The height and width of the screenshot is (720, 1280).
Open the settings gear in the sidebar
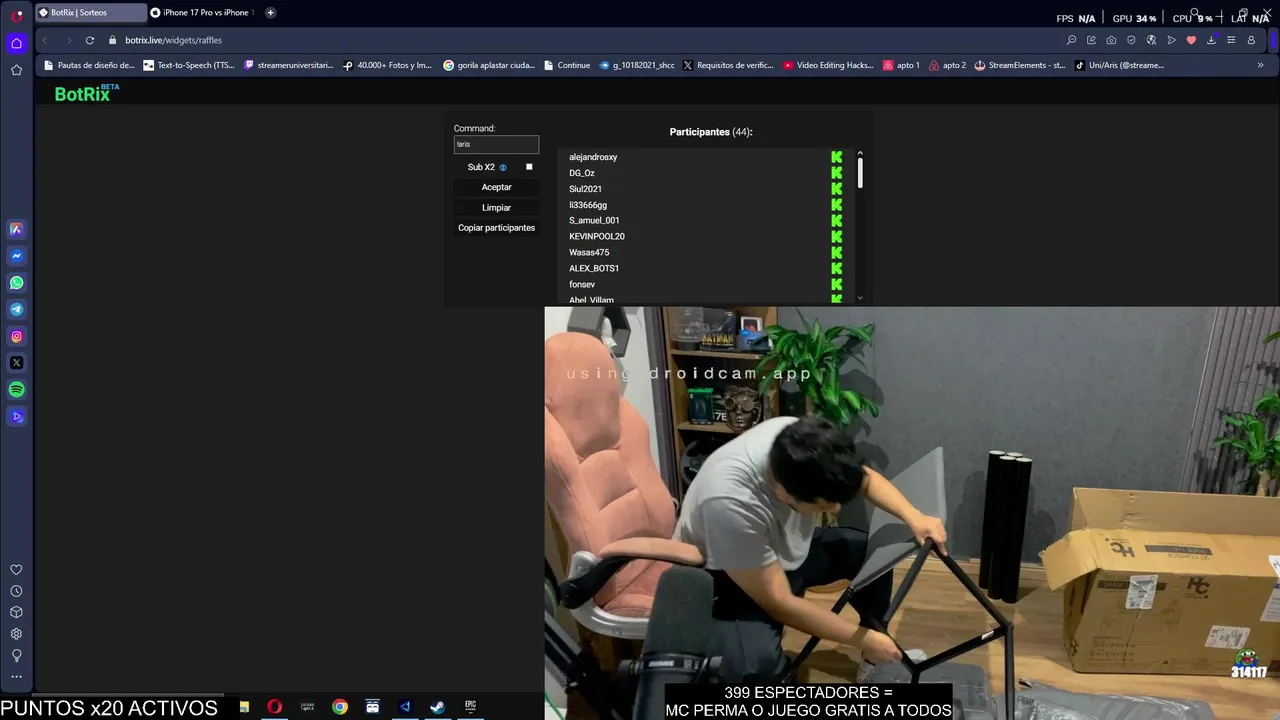17,634
